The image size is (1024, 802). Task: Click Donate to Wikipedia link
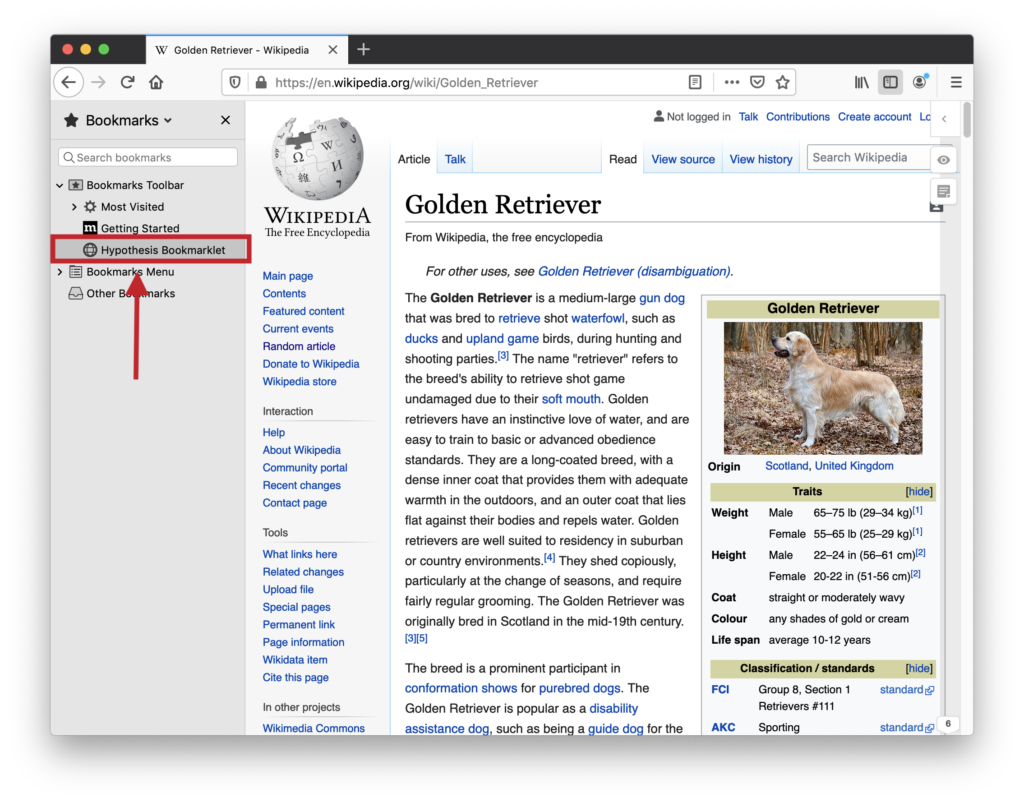pyautogui.click(x=311, y=364)
